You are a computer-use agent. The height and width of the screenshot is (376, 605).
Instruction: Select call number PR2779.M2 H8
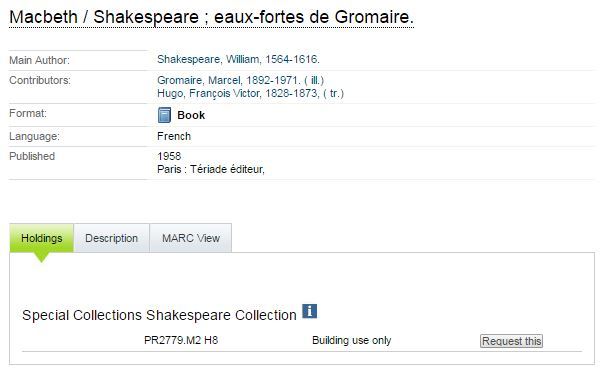pos(181,340)
